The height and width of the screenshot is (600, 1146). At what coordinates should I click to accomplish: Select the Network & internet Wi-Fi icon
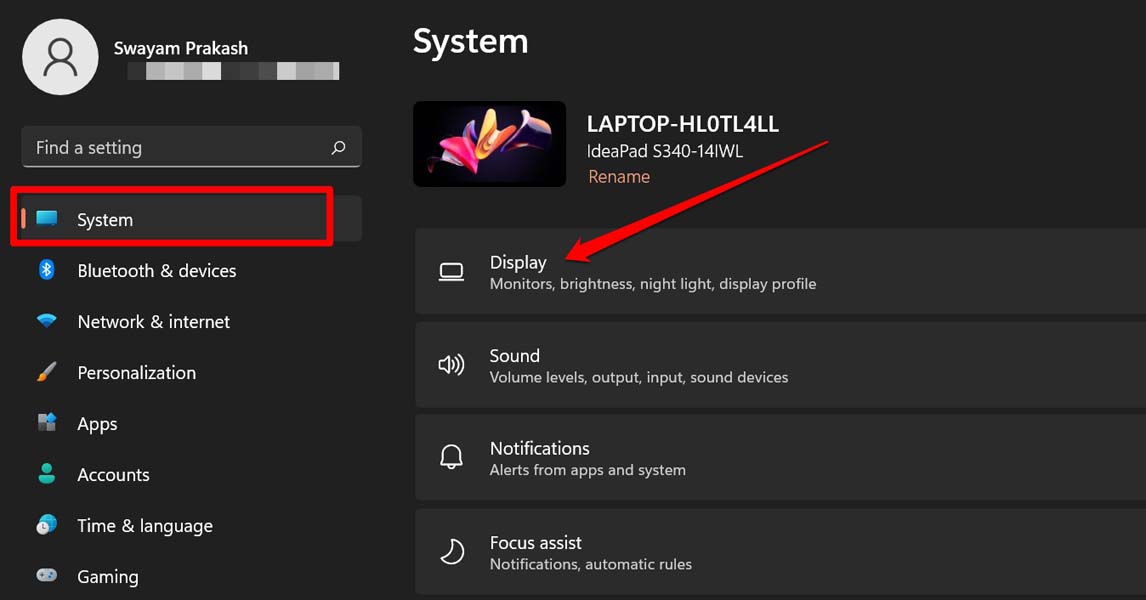[x=47, y=321]
